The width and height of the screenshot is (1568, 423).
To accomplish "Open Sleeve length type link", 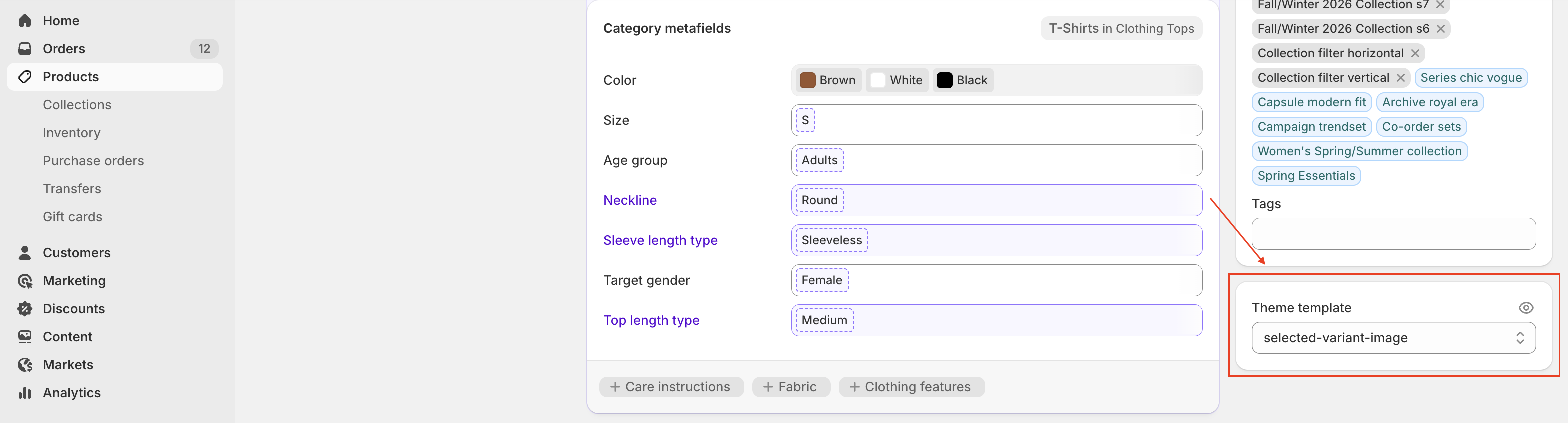I will (x=660, y=240).
